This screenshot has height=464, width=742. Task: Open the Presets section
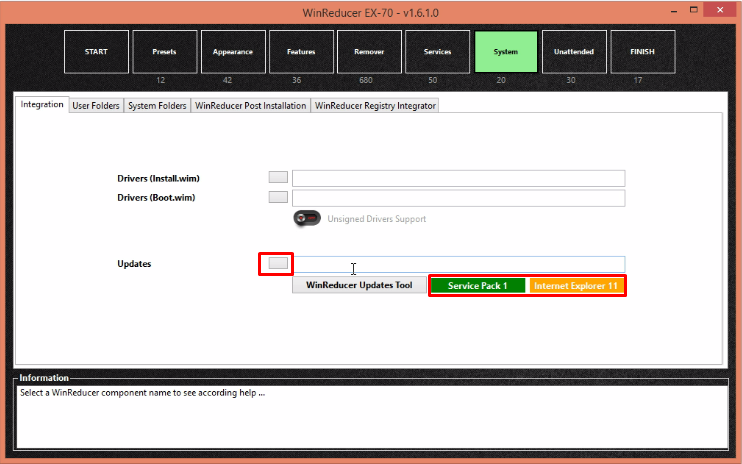165,52
